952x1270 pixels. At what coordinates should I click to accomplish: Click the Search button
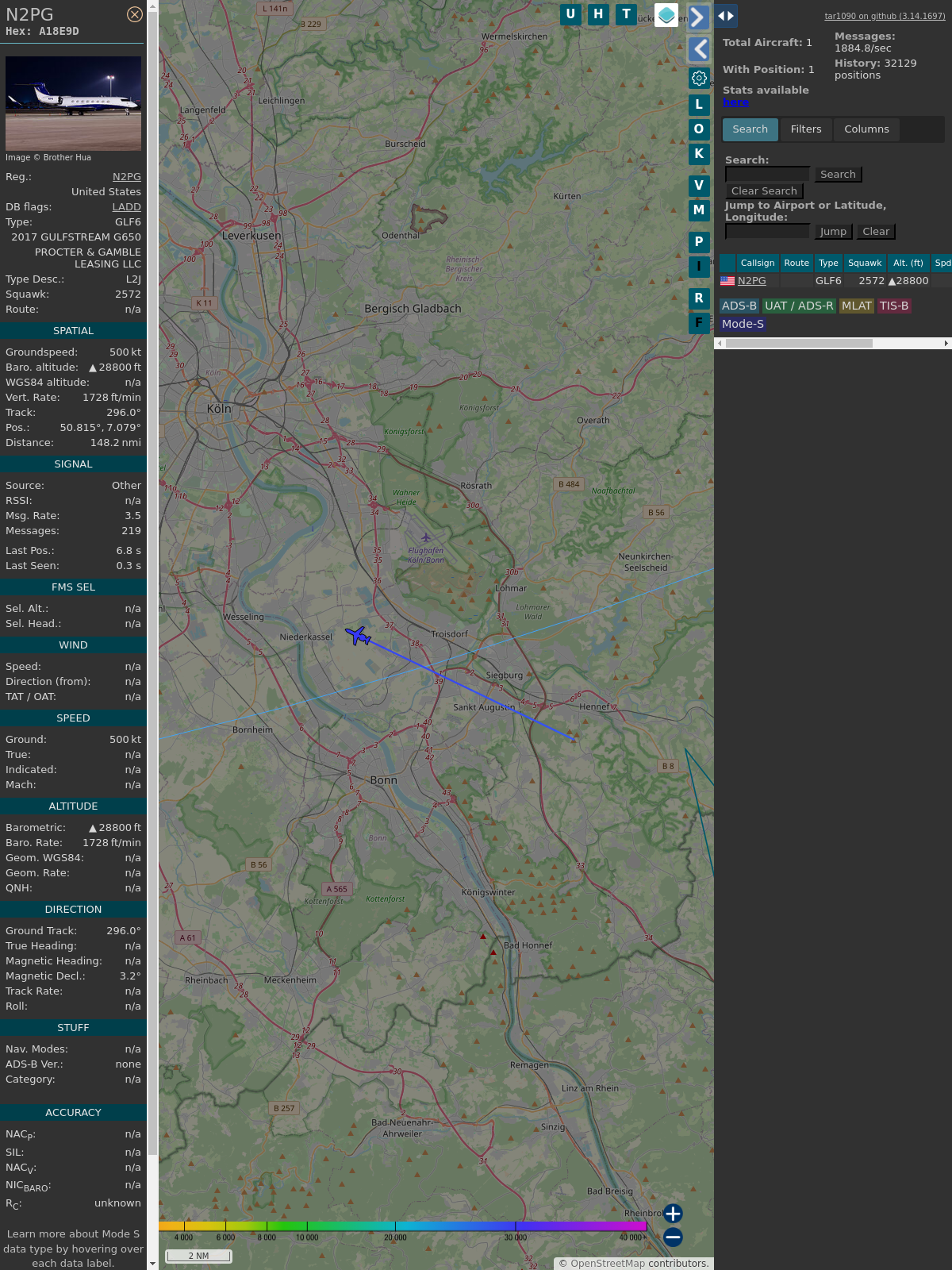tap(838, 175)
